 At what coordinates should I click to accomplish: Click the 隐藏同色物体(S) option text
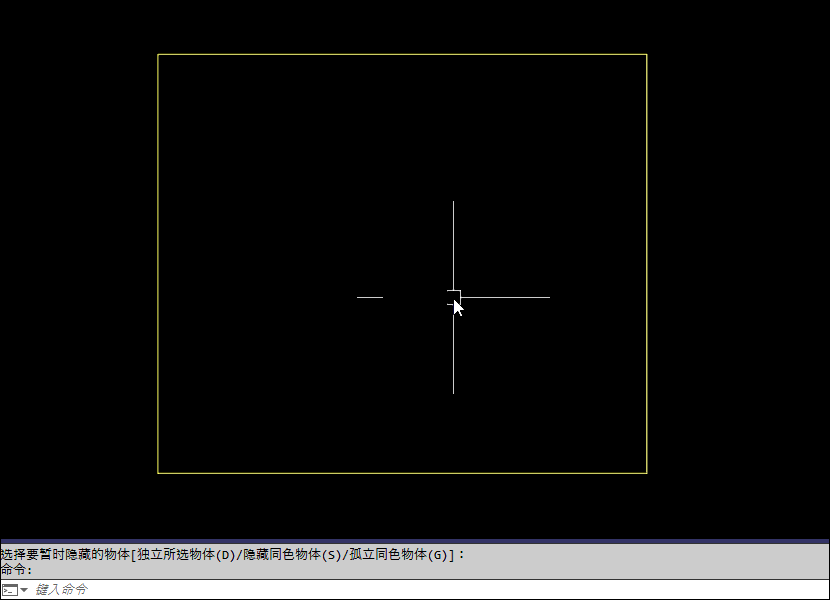(x=293, y=554)
